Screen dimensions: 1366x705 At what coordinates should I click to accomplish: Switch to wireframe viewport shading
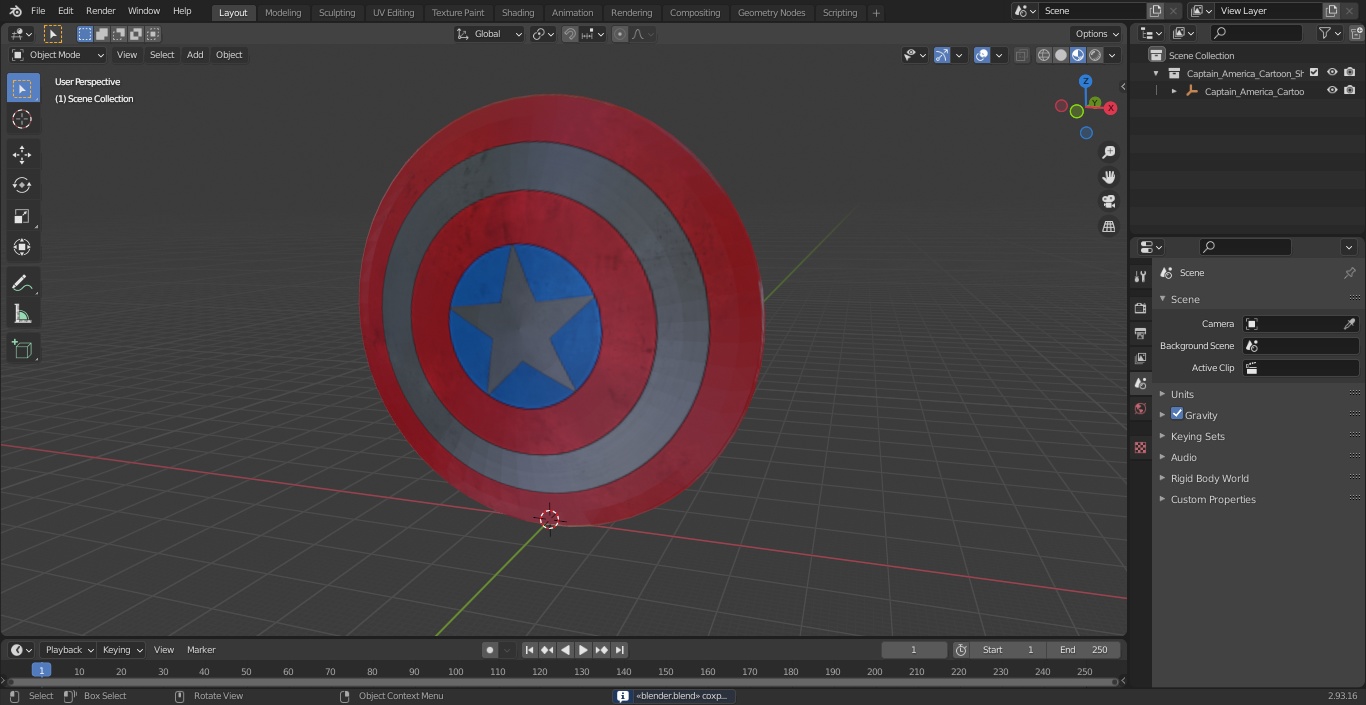click(x=1043, y=55)
